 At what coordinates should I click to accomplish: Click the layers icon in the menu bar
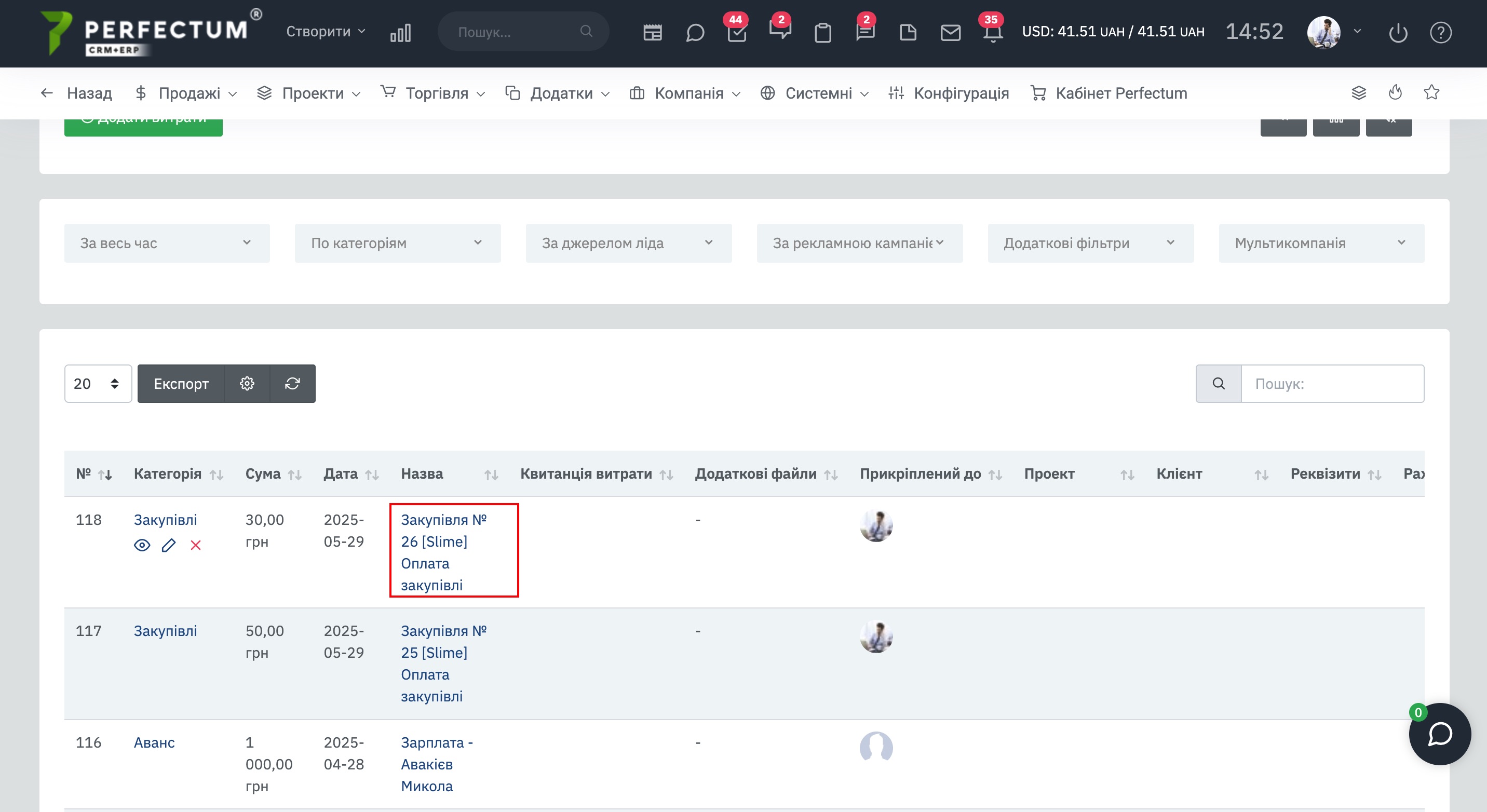click(1359, 92)
